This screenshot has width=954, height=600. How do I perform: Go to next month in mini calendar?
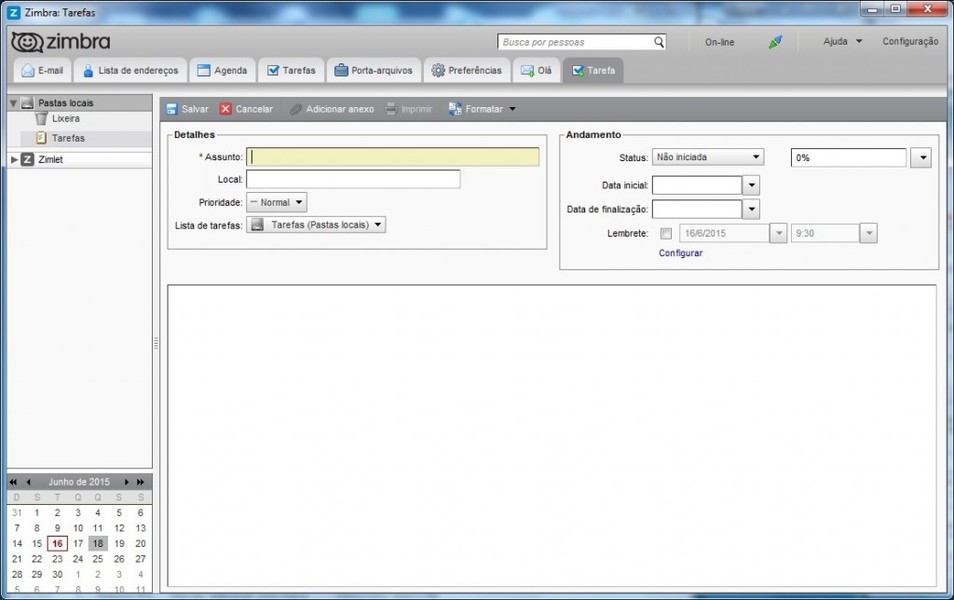tap(127, 482)
